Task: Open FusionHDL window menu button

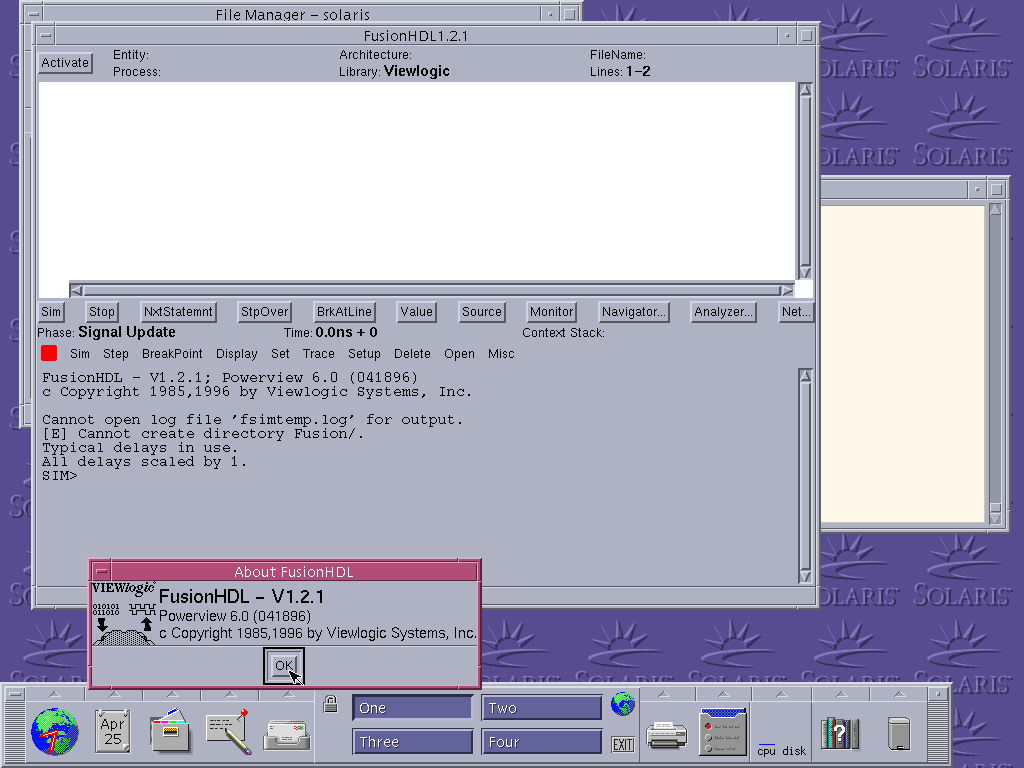Action: (x=45, y=35)
